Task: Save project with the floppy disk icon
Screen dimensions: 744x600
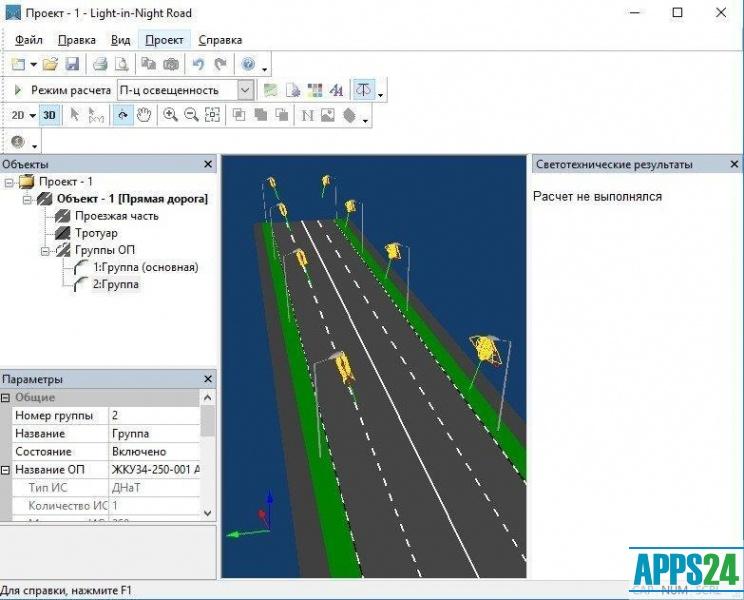Action: tap(72, 65)
